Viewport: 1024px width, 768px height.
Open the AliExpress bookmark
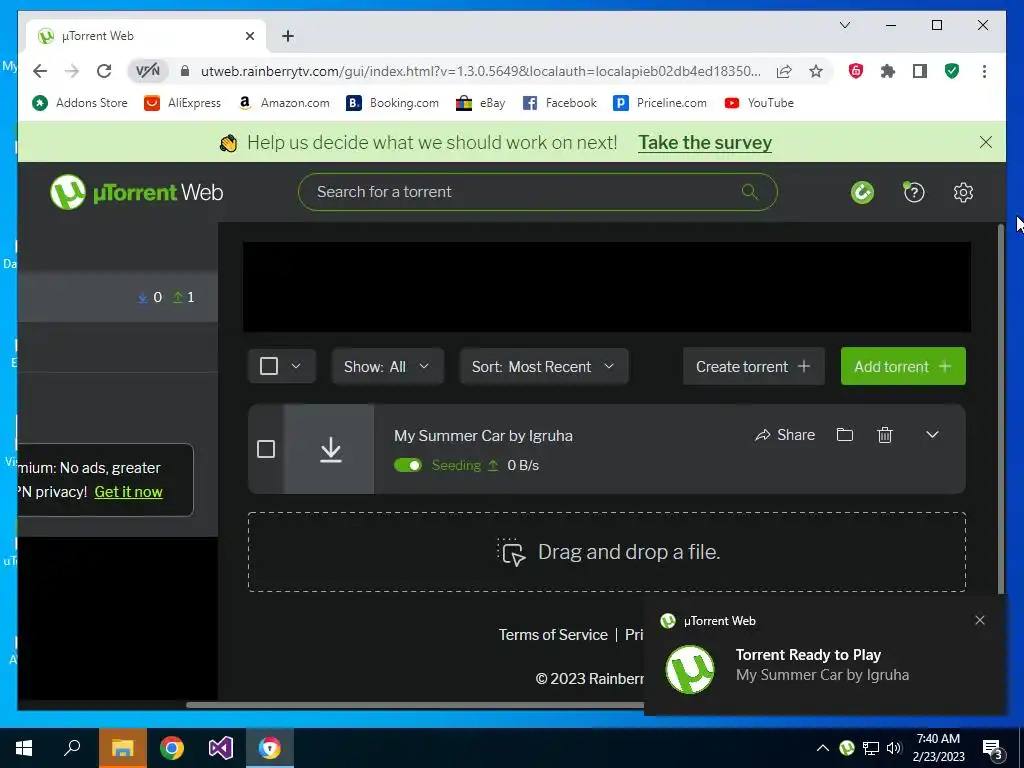pos(183,103)
